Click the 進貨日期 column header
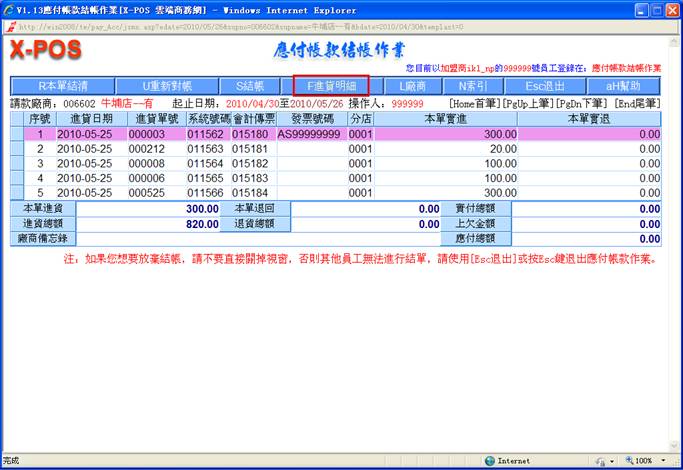683x470 pixels. pos(84,118)
